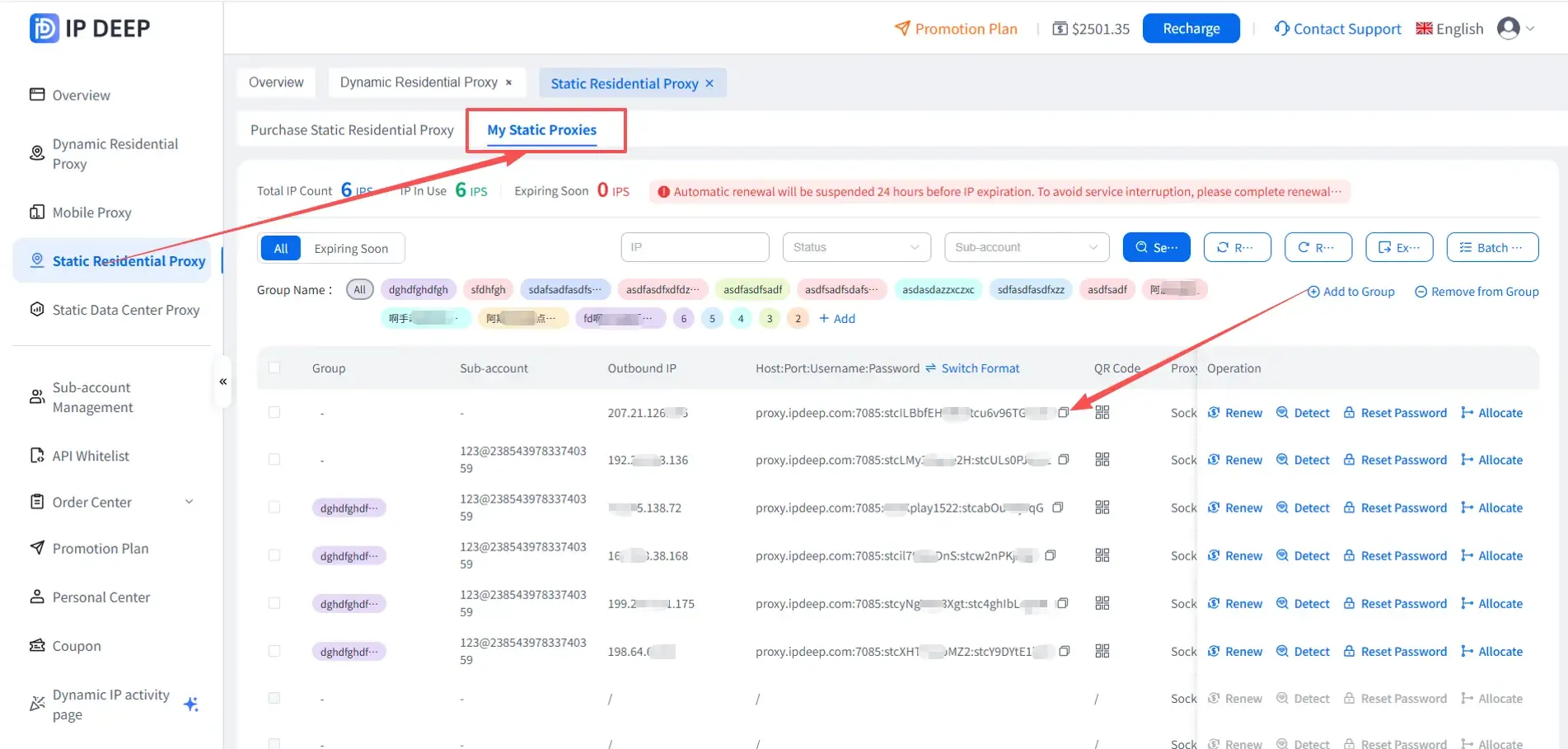Click the Promotion Plan paper-plane icon in header
1568x749 pixels.
902,28
